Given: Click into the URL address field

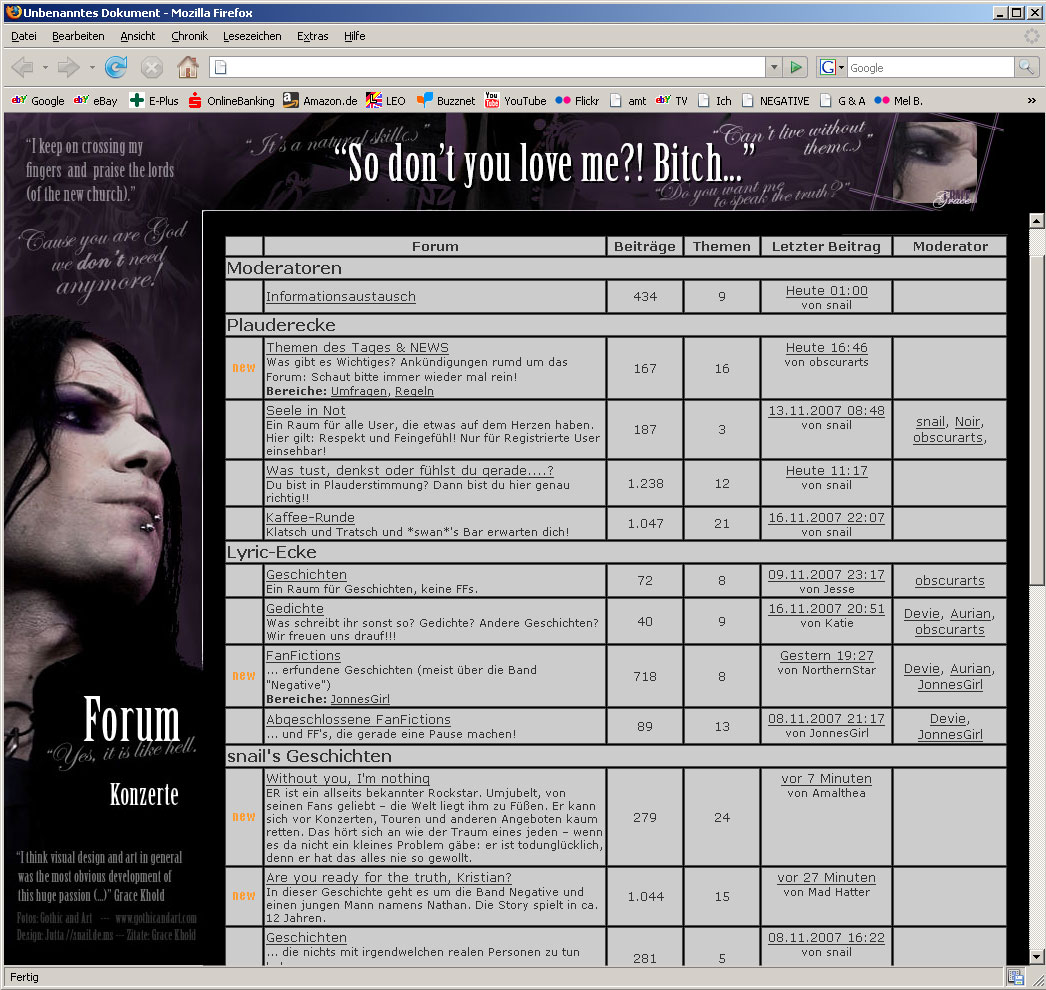Looking at the screenshot, I should coord(495,67).
